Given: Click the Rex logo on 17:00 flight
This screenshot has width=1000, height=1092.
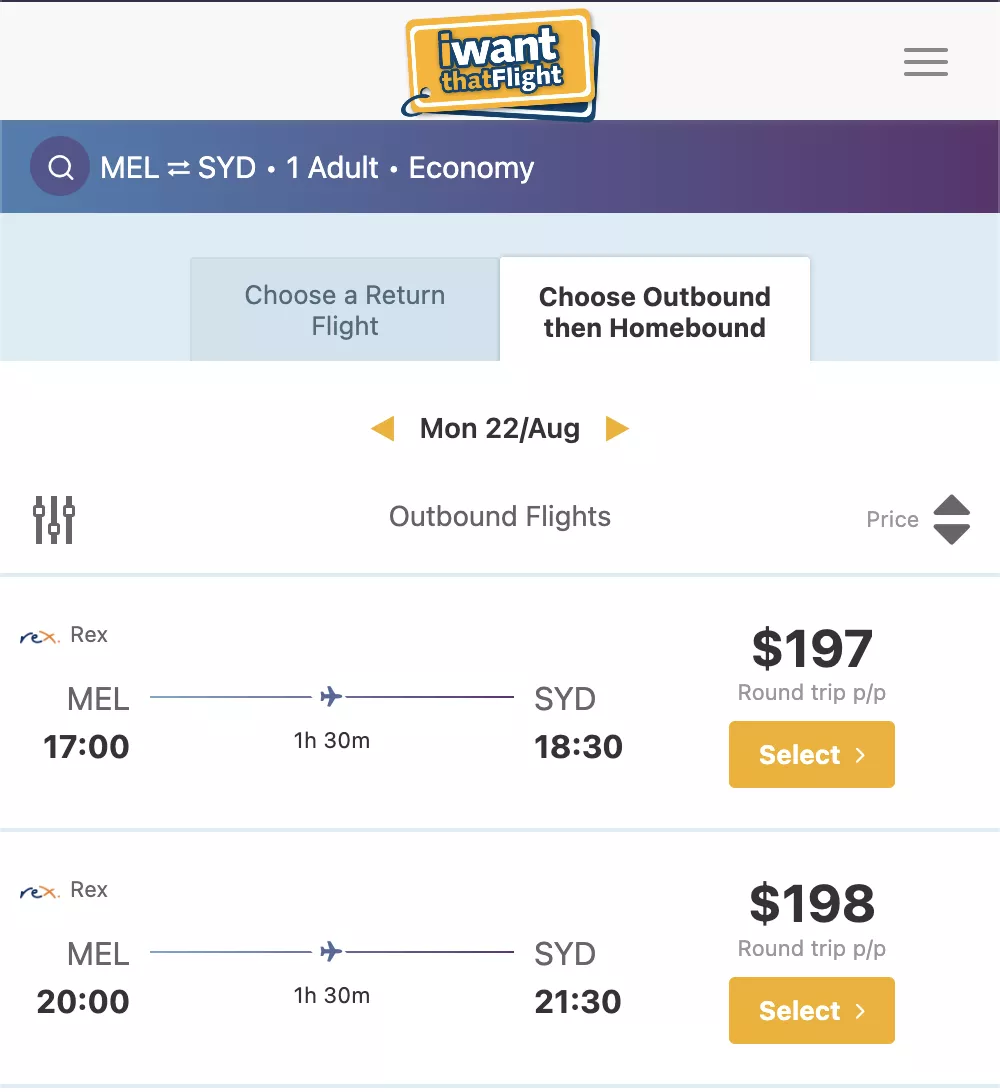Looking at the screenshot, I should (40, 636).
